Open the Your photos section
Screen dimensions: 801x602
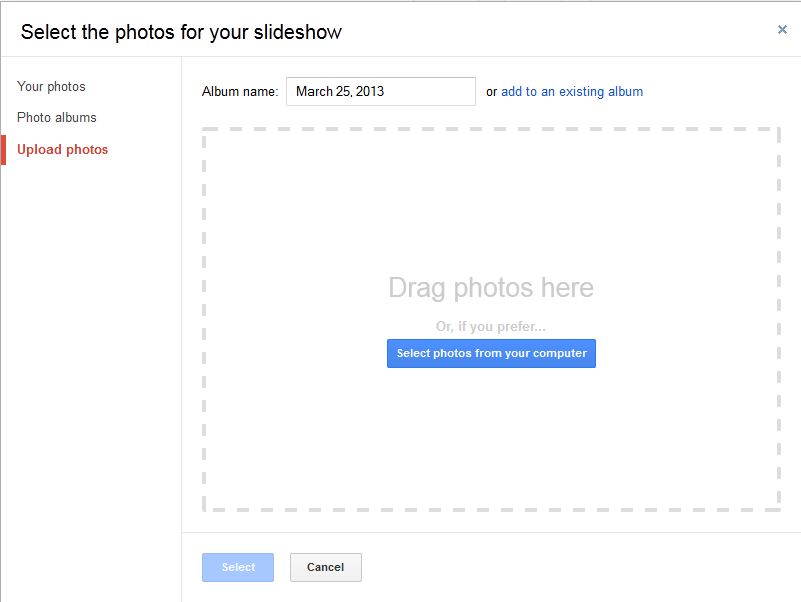click(51, 86)
